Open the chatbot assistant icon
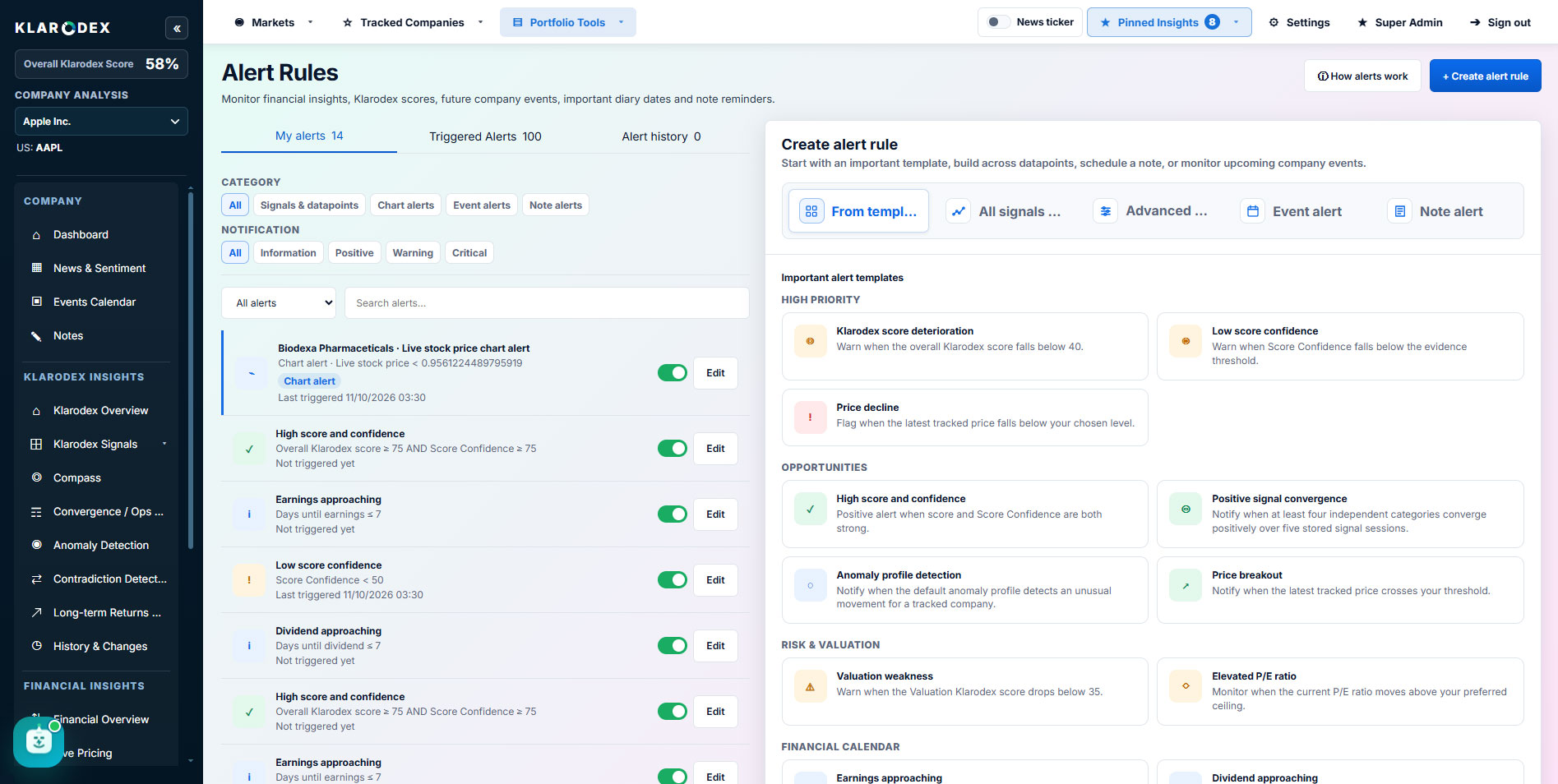 pos(39,741)
